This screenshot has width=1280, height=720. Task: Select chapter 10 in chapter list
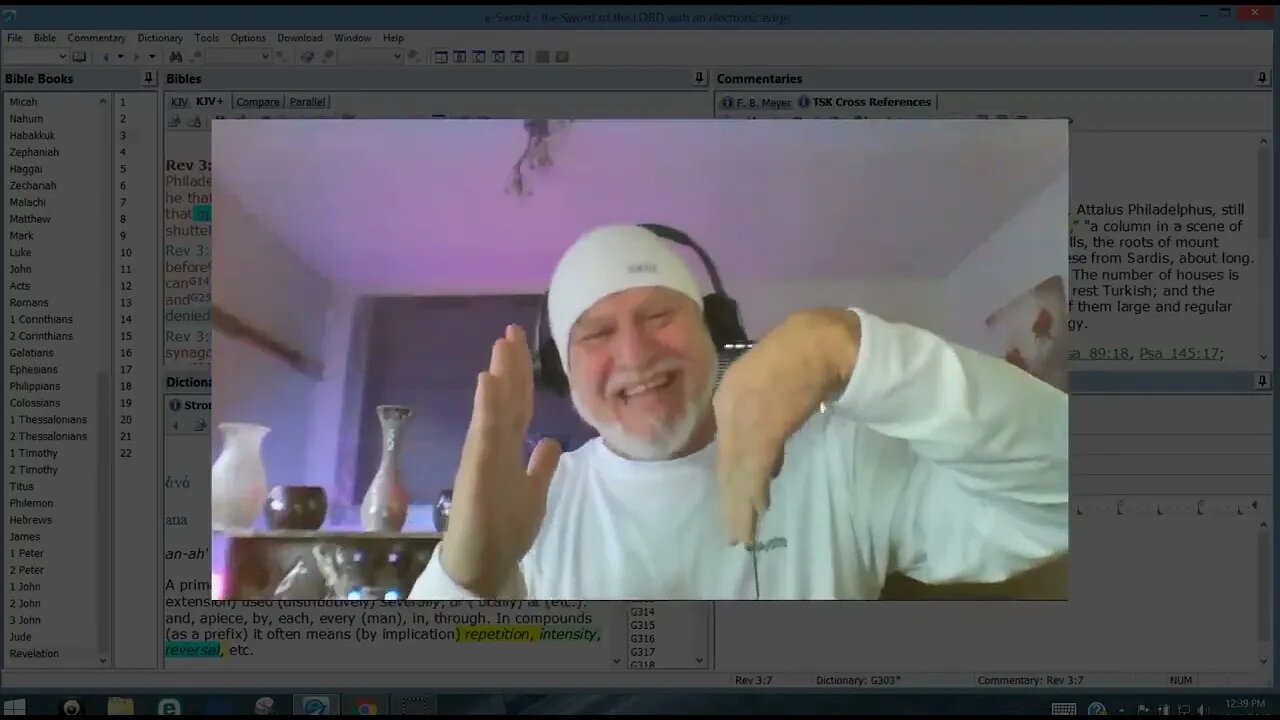[126, 252]
